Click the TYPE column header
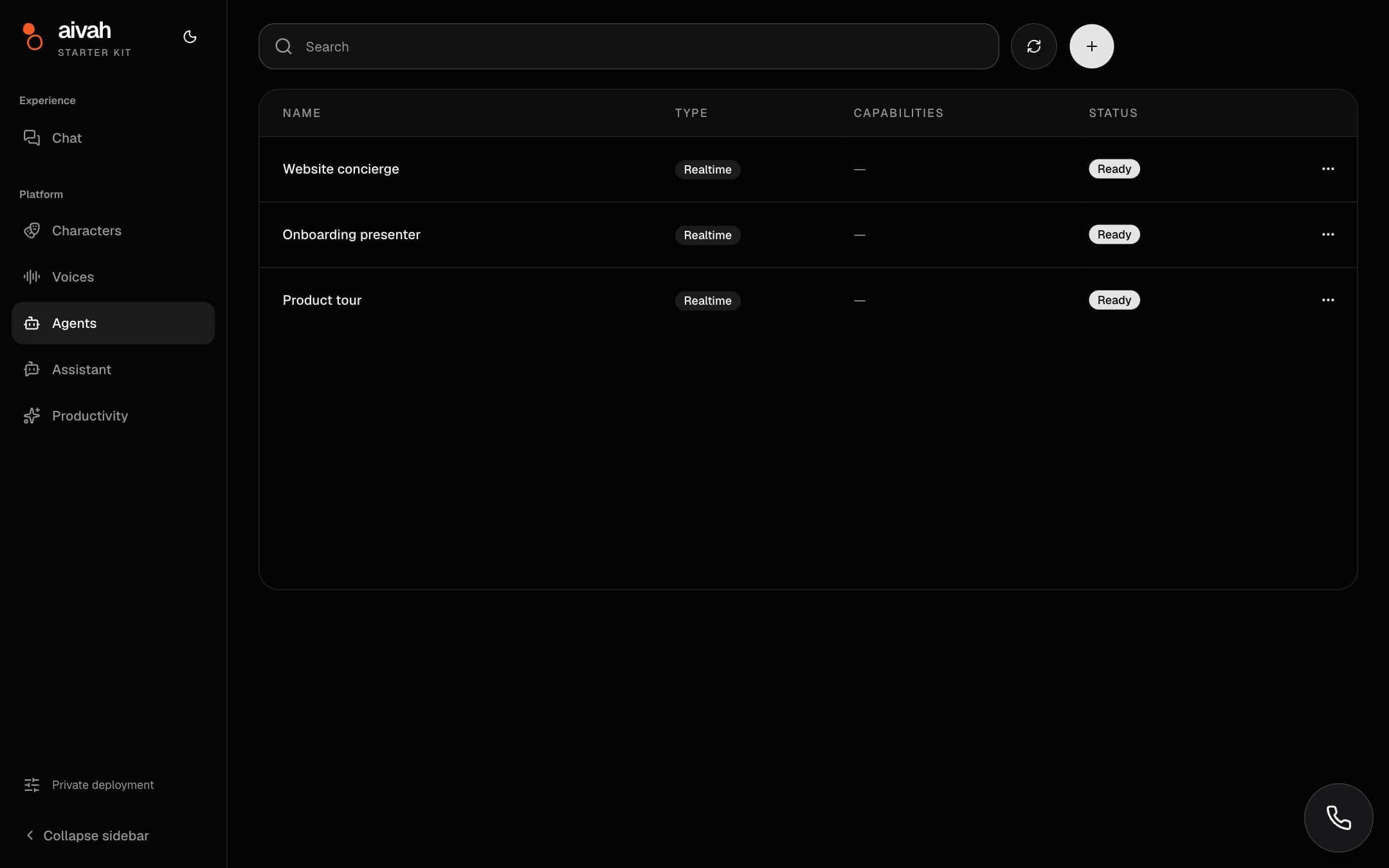The height and width of the screenshot is (868, 1389). 691,113
